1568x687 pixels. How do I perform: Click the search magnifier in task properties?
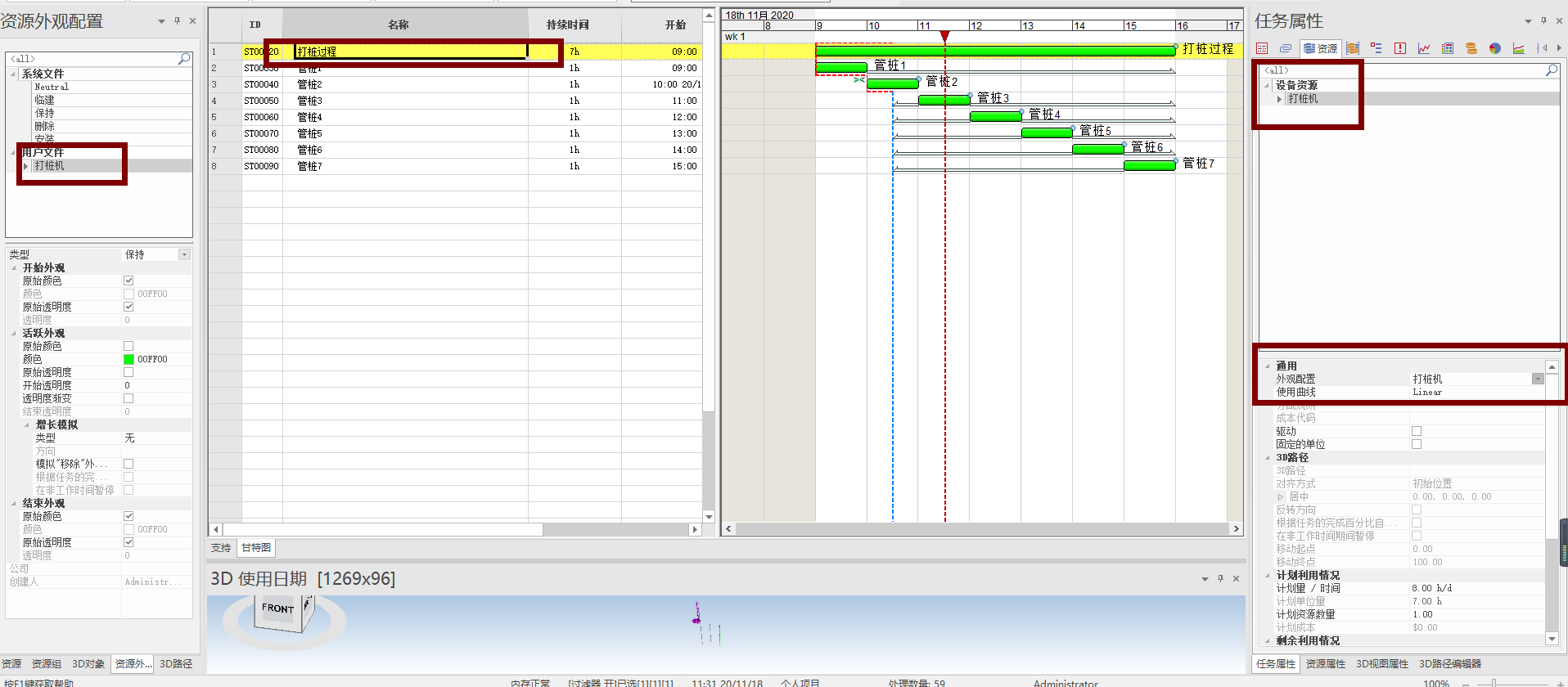(x=1551, y=70)
